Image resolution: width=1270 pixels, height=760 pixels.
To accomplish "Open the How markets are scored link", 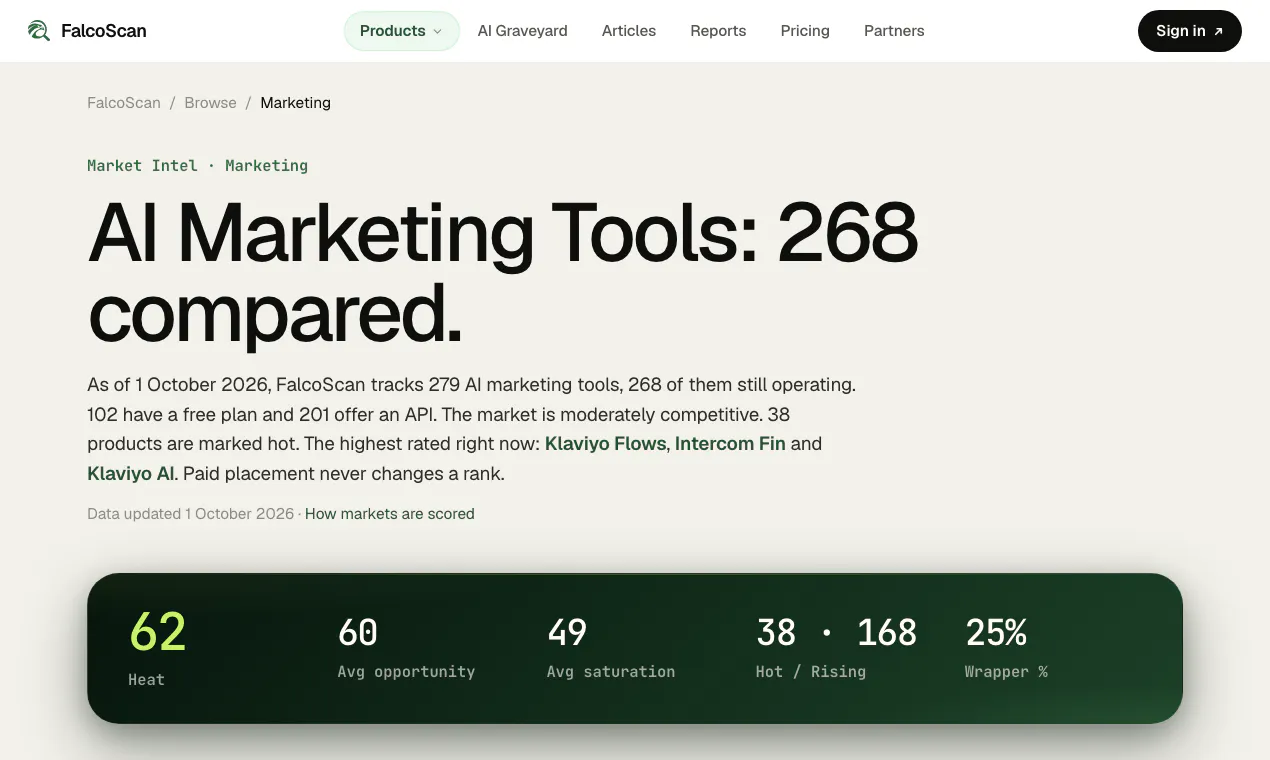I will click(x=390, y=514).
